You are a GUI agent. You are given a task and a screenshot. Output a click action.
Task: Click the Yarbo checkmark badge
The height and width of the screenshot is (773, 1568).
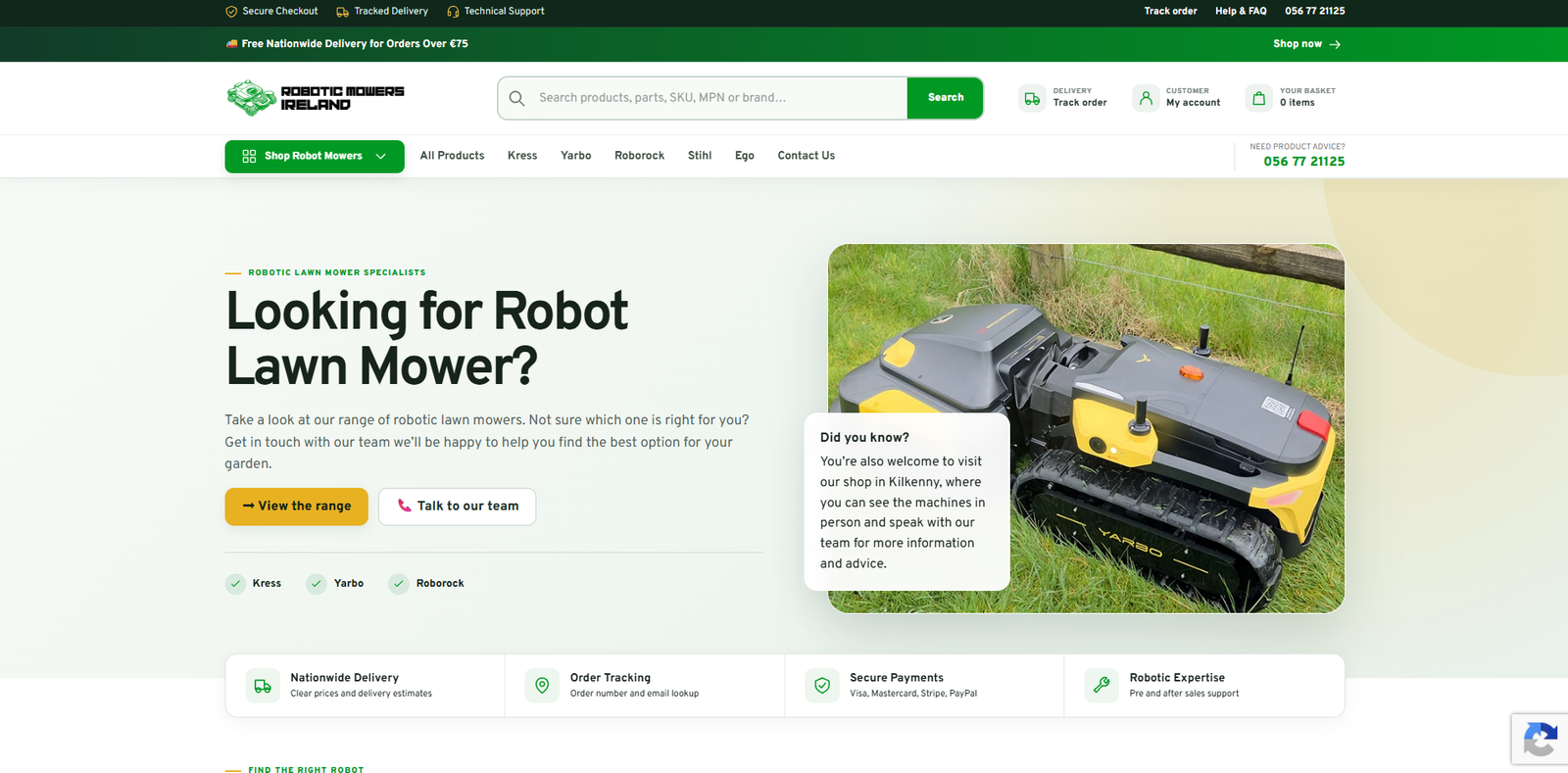tap(317, 584)
